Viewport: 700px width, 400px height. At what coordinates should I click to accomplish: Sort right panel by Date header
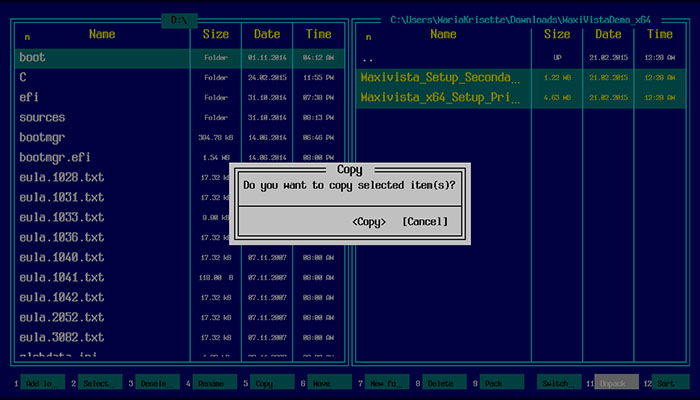(608, 34)
